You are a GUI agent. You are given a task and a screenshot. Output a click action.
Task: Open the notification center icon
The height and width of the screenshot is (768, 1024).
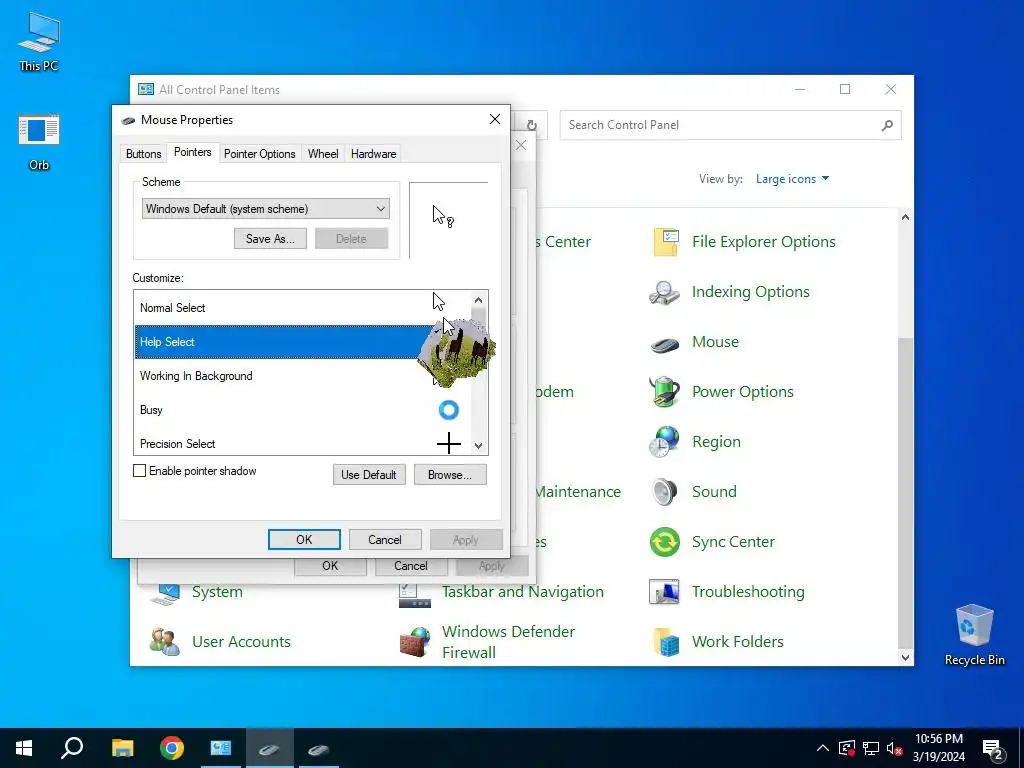point(993,748)
